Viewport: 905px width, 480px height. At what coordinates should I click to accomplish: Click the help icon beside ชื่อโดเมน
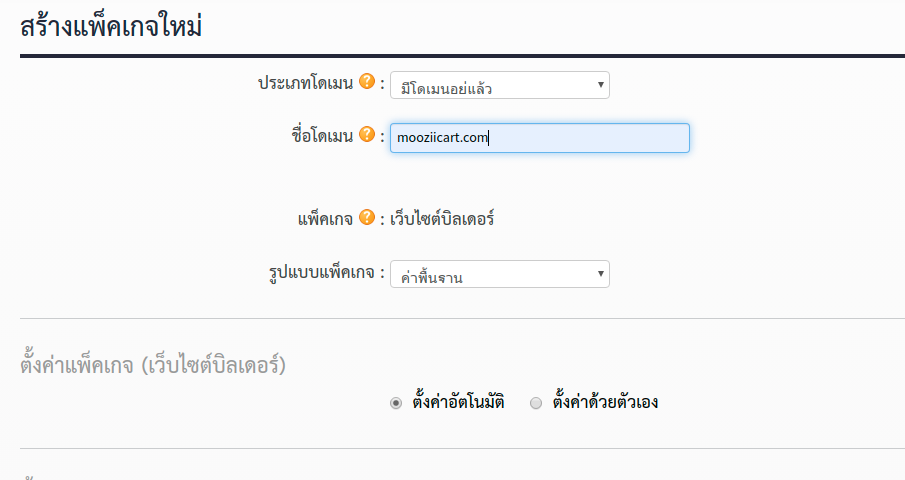click(x=367, y=134)
